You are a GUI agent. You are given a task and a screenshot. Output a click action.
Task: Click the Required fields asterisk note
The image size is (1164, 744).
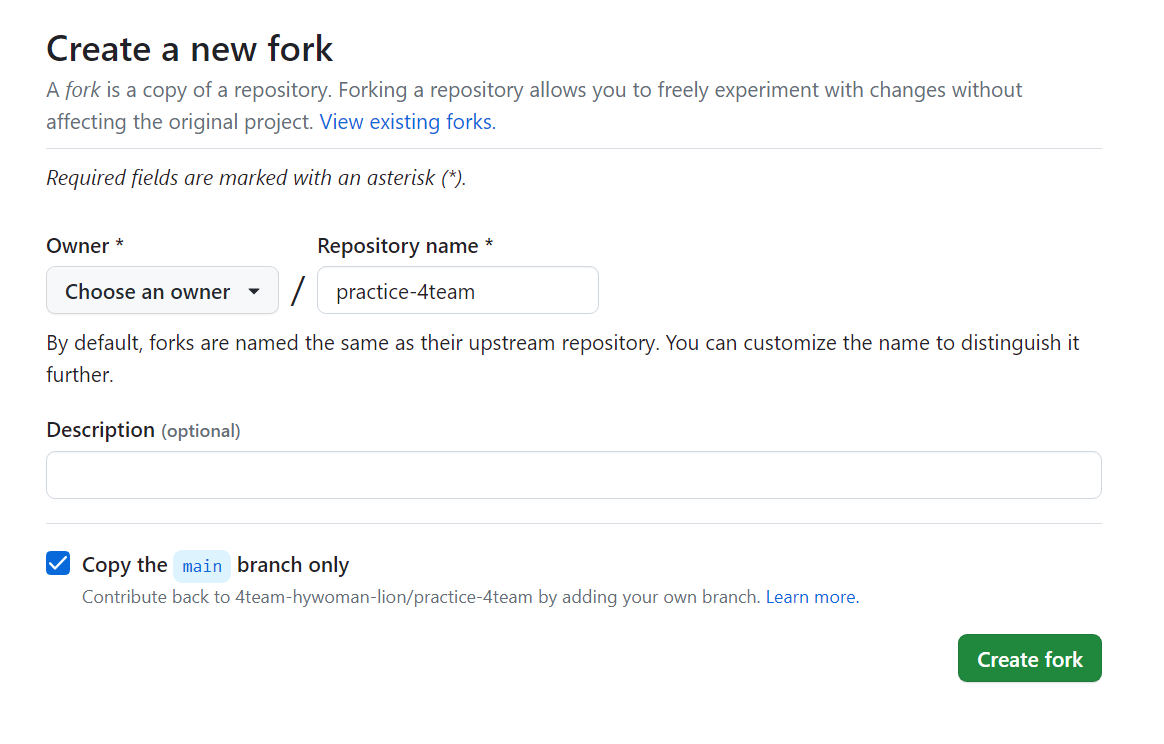256,178
